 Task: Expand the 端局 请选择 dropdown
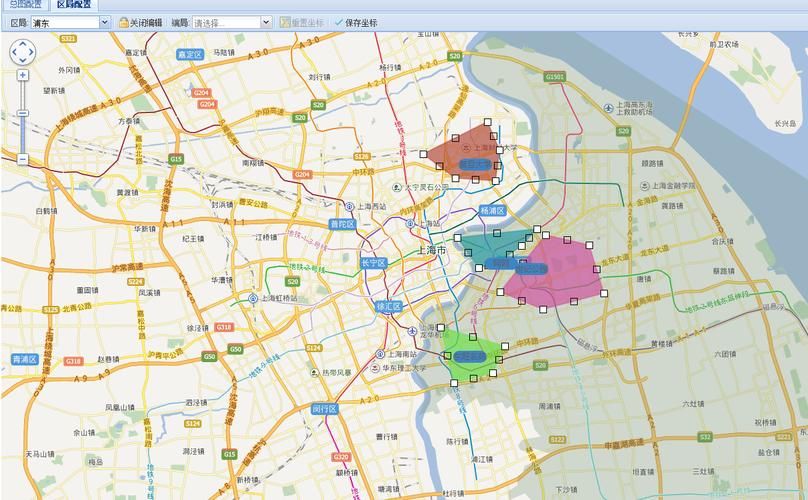(231, 22)
